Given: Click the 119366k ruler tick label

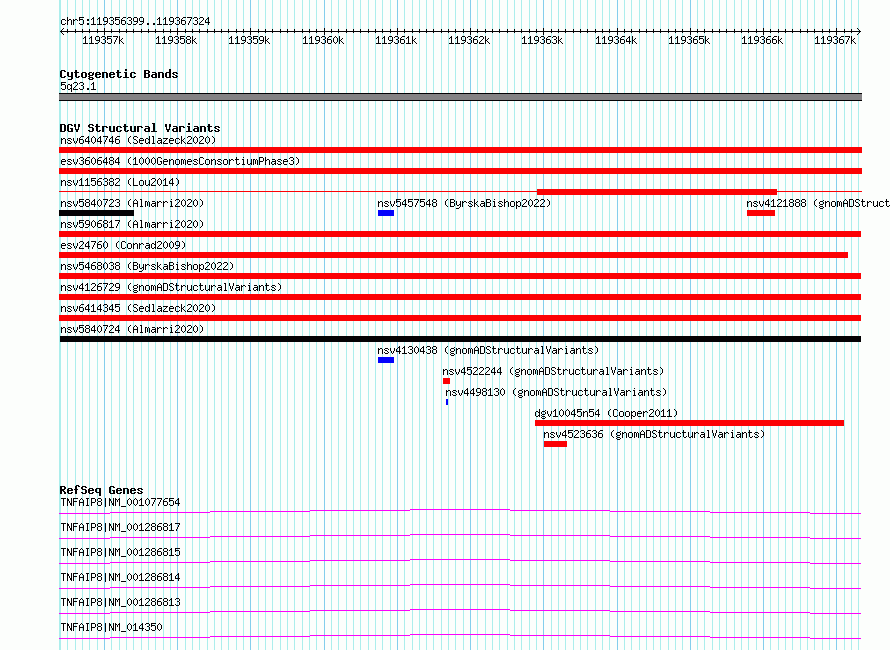Looking at the screenshot, I should click(x=762, y=40).
